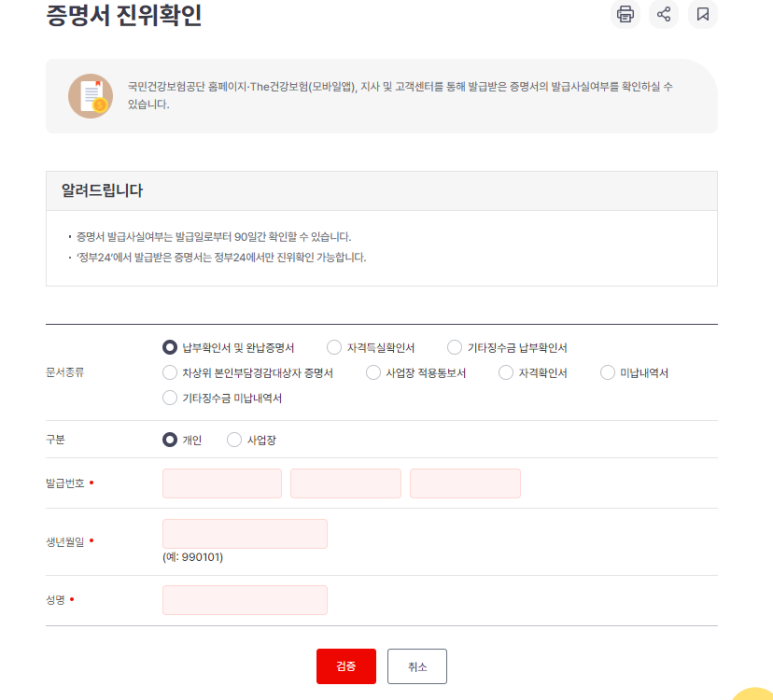The width and height of the screenshot is (773, 700).
Task: Click the (예: 990101) example hint
Action: click(193, 557)
